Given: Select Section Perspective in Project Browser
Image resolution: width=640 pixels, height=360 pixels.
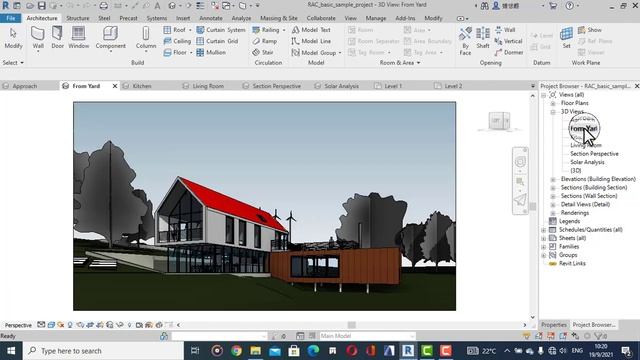Looking at the screenshot, I should tap(594, 154).
